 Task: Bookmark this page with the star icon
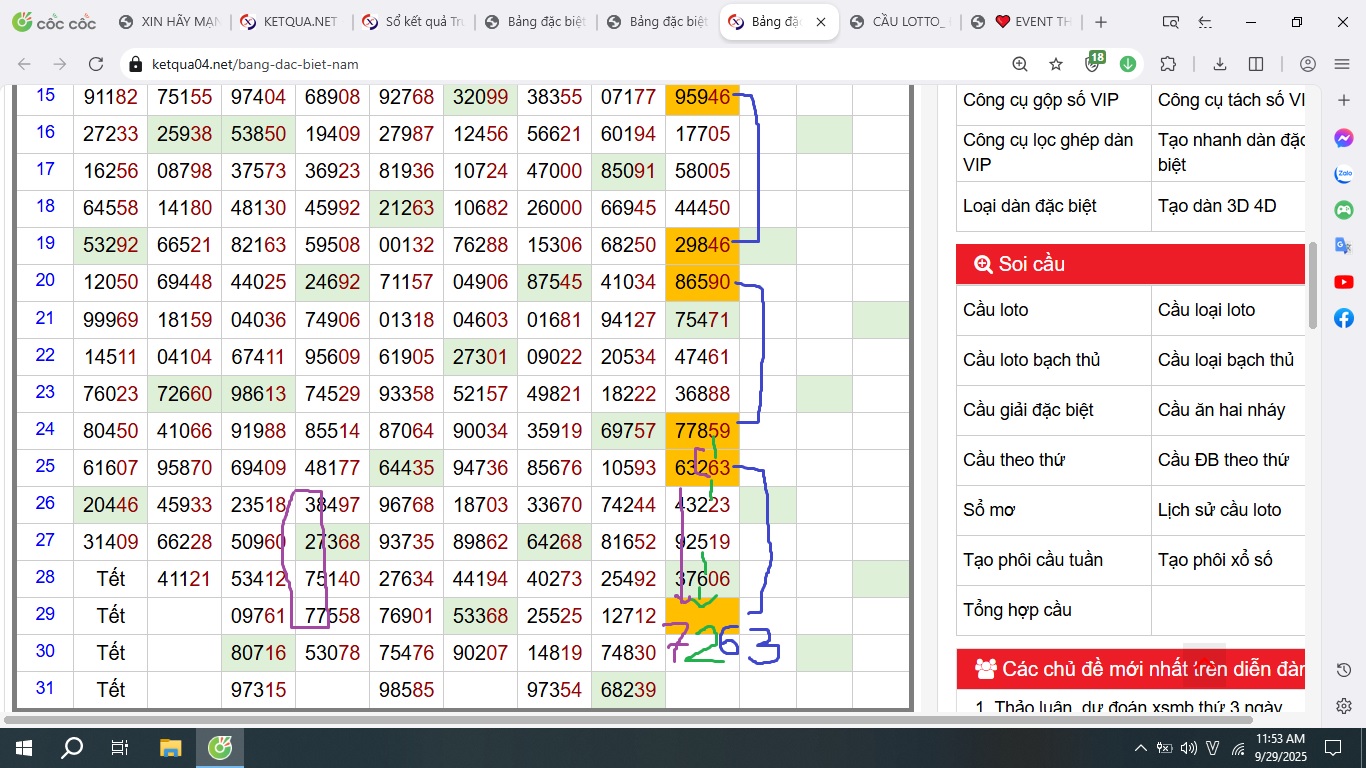click(1056, 64)
